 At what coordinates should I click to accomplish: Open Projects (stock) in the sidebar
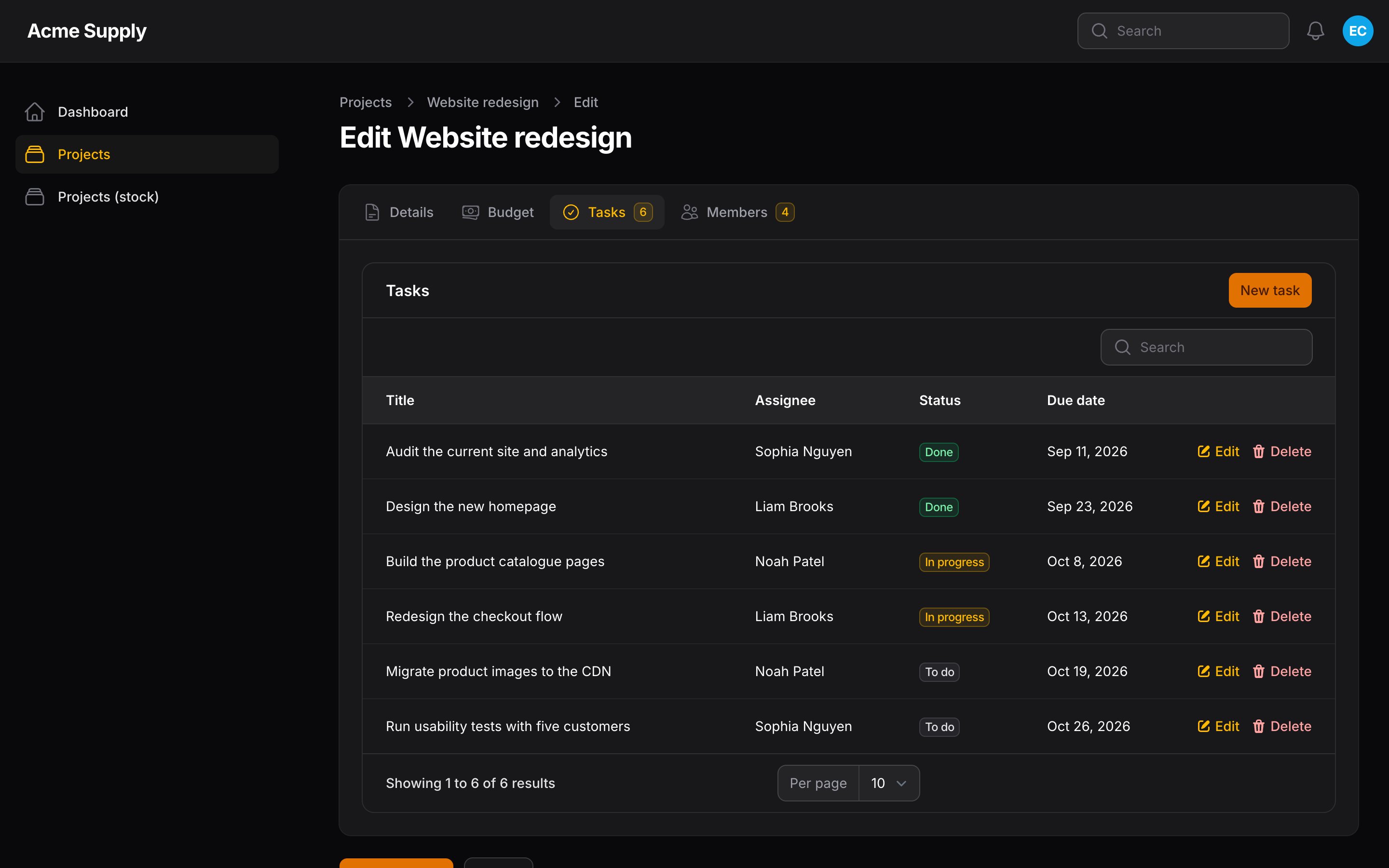[147, 197]
